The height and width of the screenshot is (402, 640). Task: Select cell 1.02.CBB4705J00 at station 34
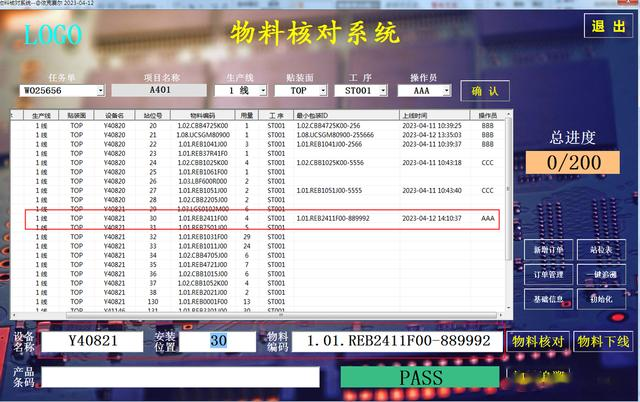(203, 255)
